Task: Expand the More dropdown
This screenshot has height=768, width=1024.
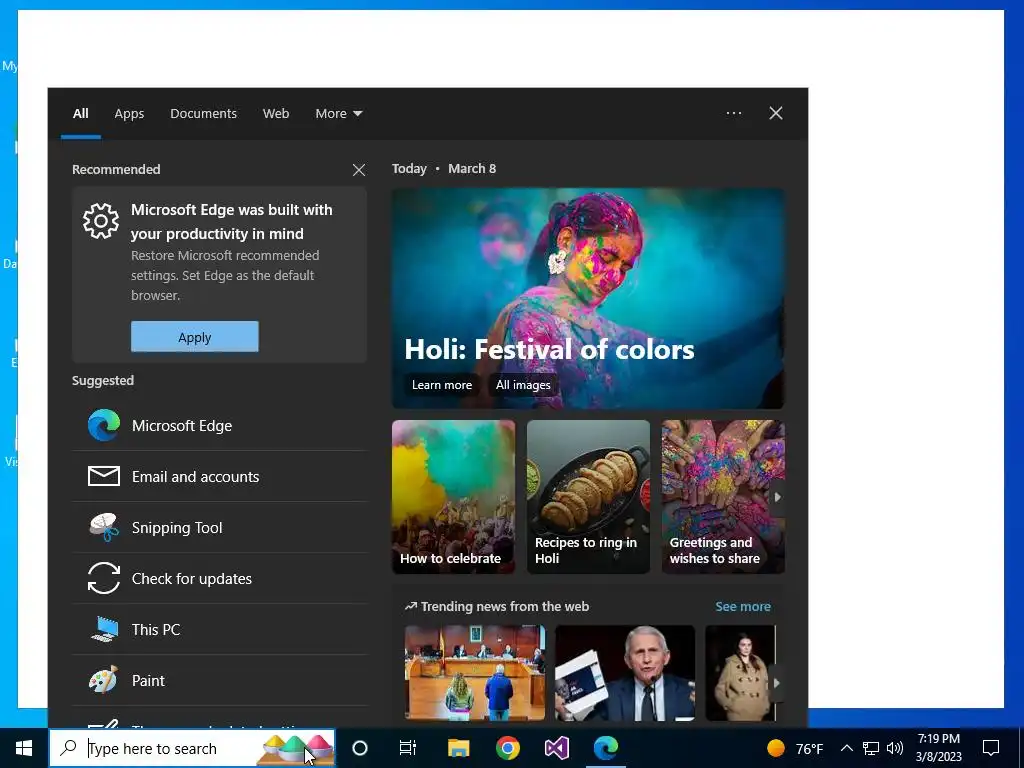Action: [338, 114]
